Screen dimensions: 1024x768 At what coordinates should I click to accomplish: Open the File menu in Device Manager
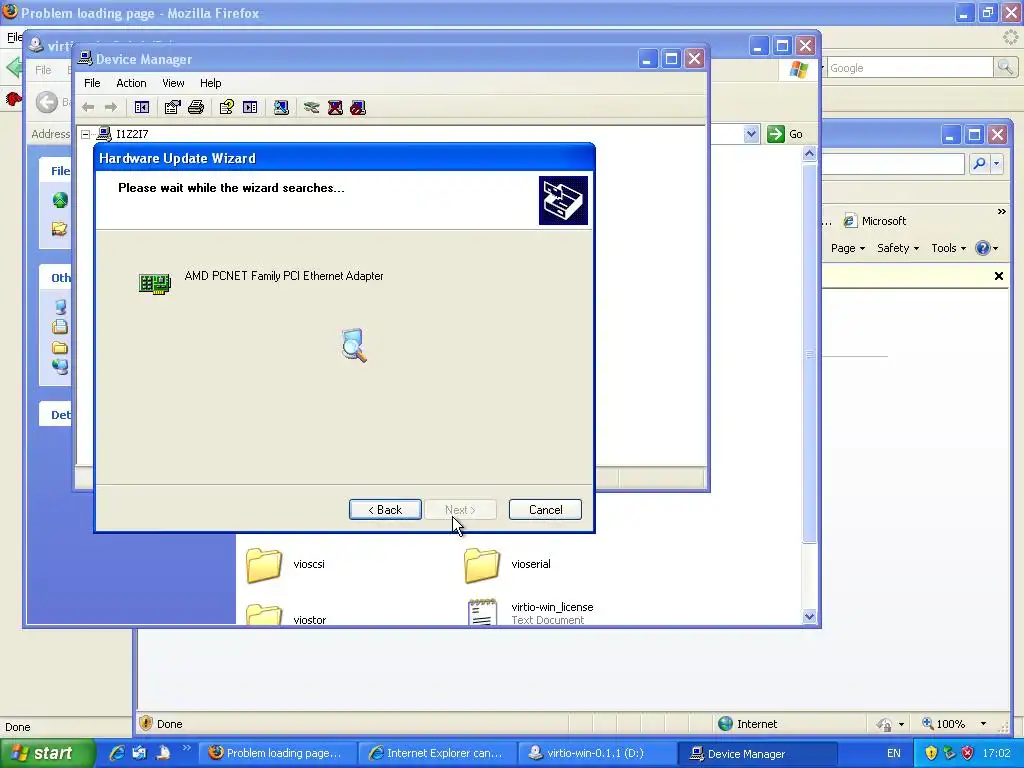coord(92,83)
